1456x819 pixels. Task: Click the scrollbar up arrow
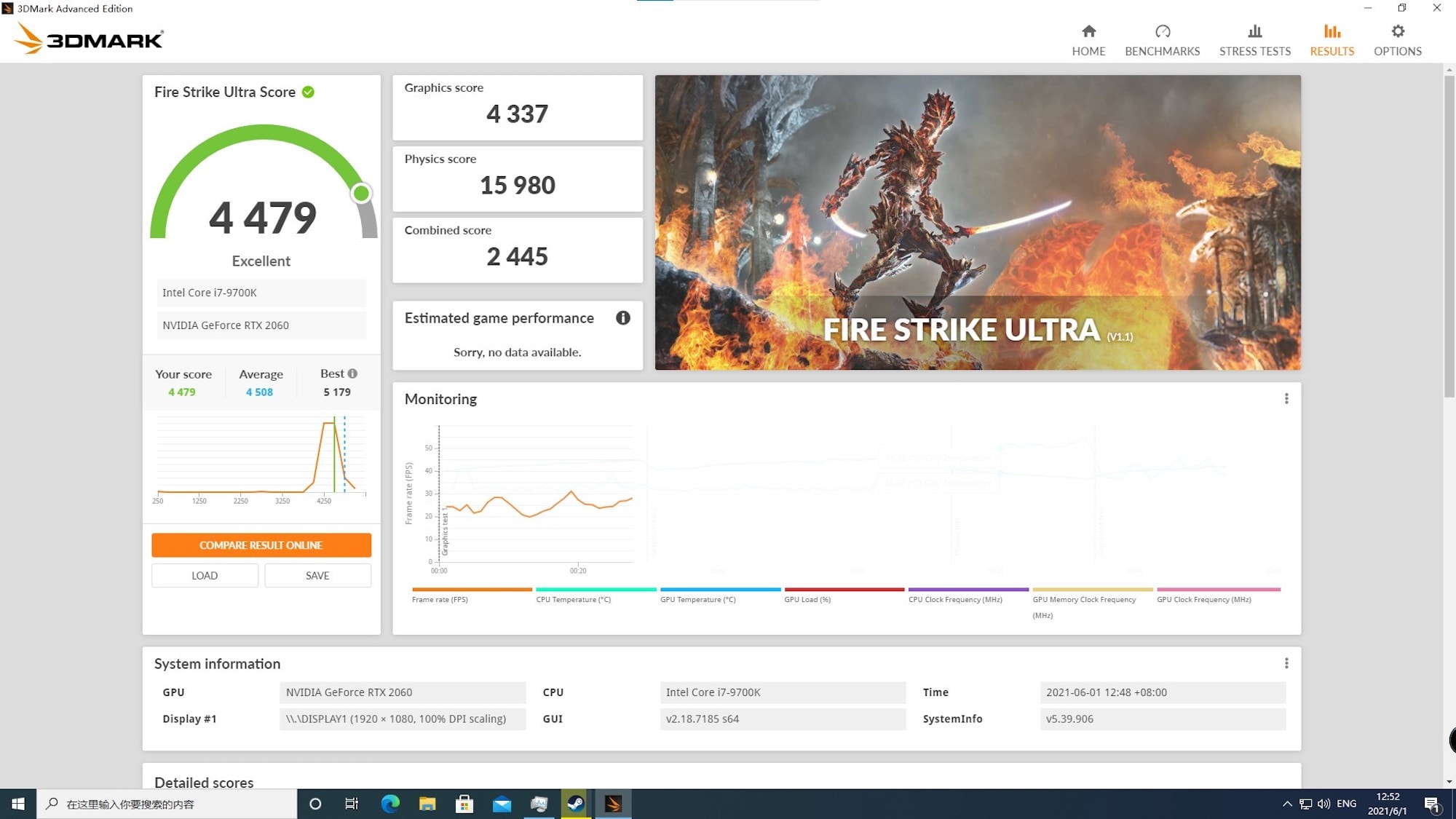tap(1449, 70)
